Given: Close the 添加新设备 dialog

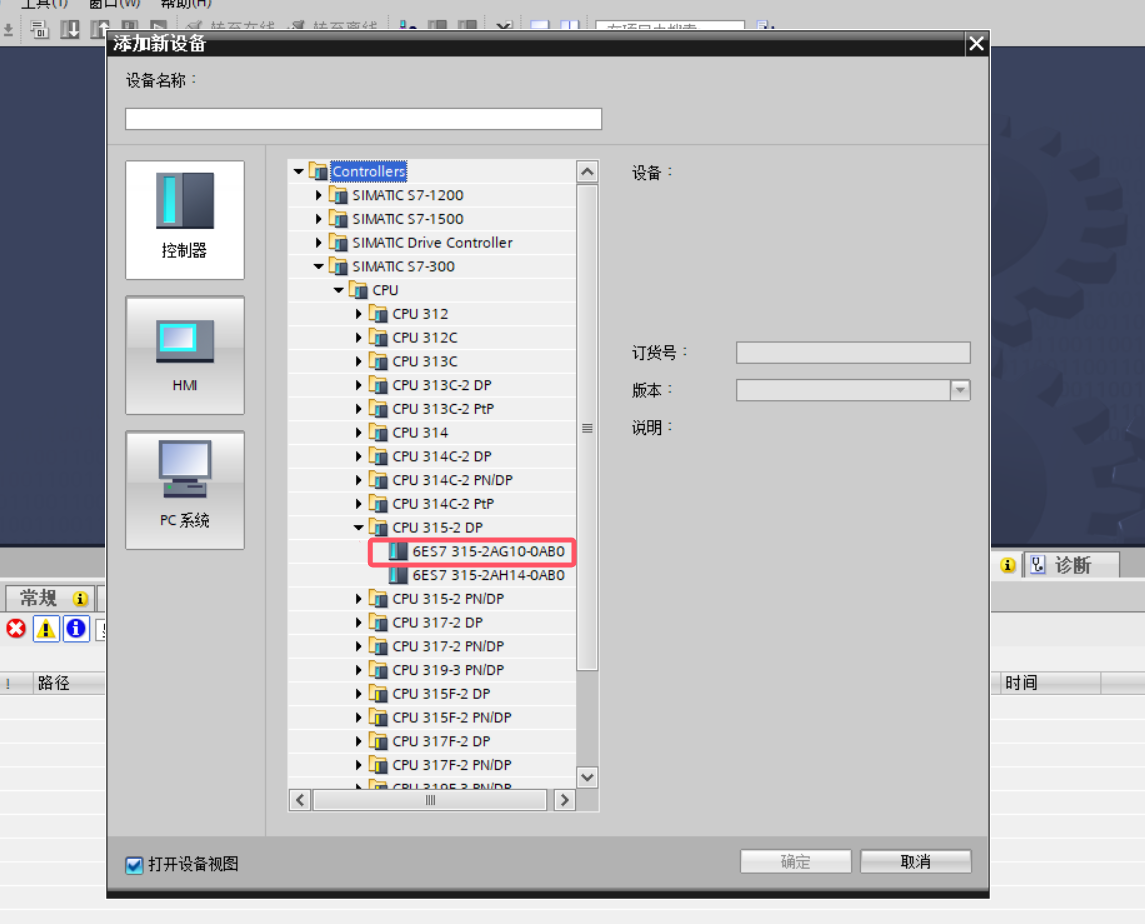Looking at the screenshot, I should (x=976, y=44).
